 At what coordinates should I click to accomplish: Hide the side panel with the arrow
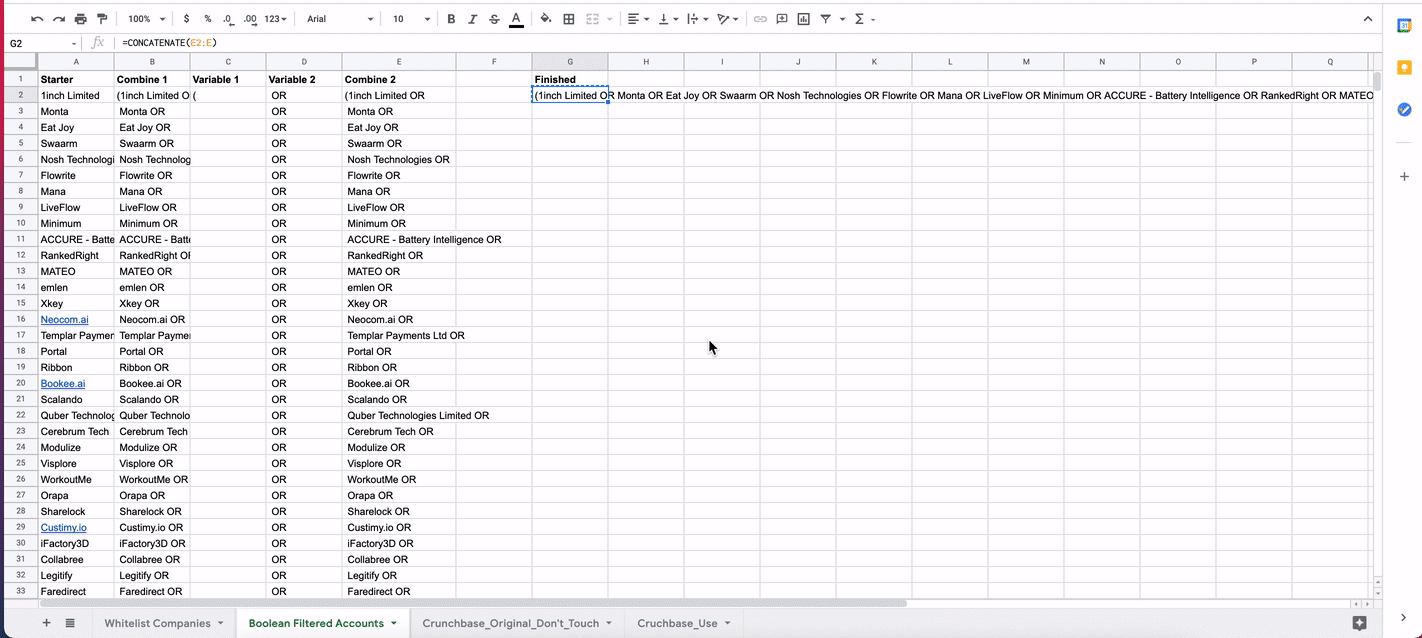click(1404, 617)
